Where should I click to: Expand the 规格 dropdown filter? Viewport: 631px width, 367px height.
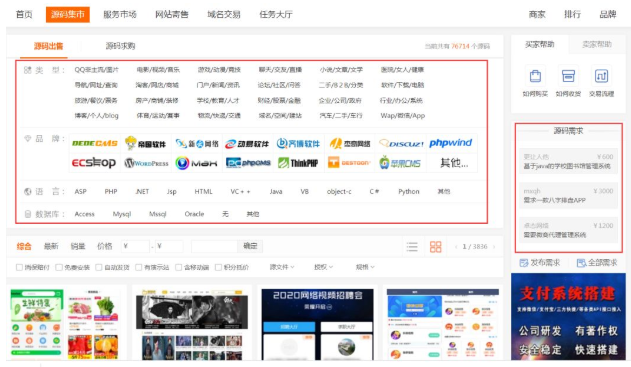coord(365,267)
